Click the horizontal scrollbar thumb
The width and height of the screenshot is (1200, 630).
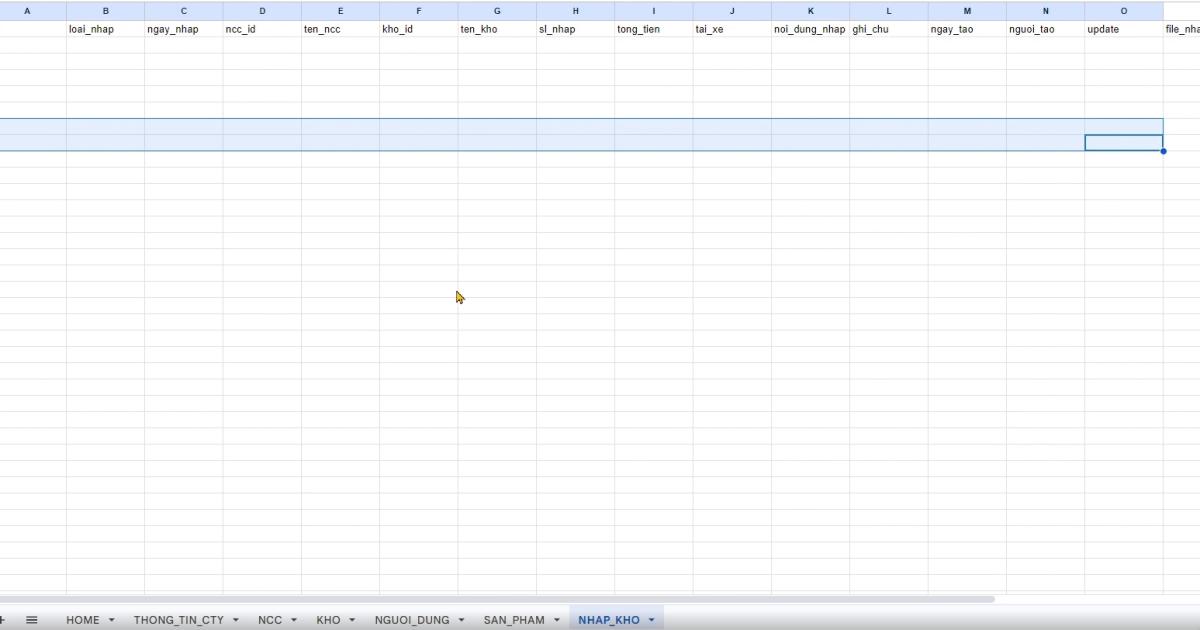497,599
